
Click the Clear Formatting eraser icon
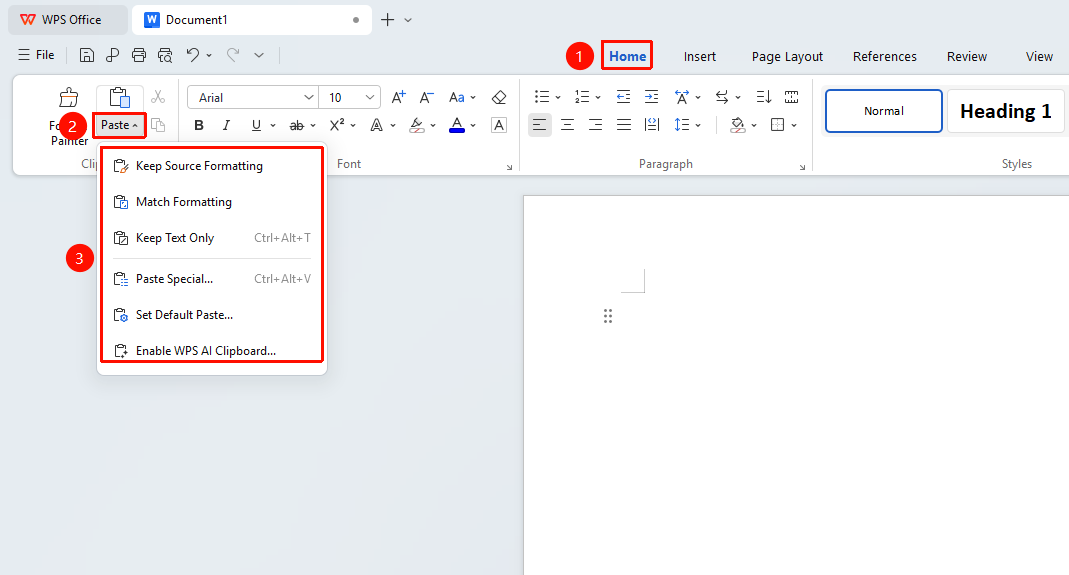pos(499,98)
